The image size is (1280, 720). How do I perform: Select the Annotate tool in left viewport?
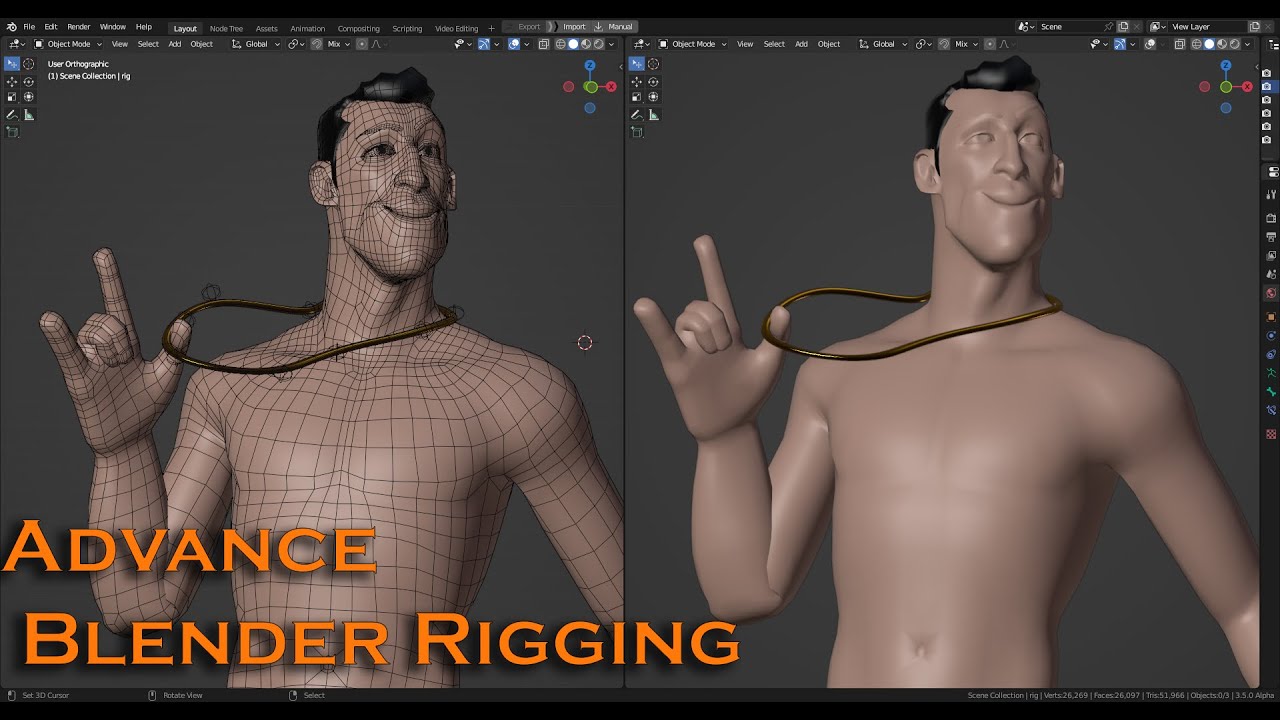12,115
